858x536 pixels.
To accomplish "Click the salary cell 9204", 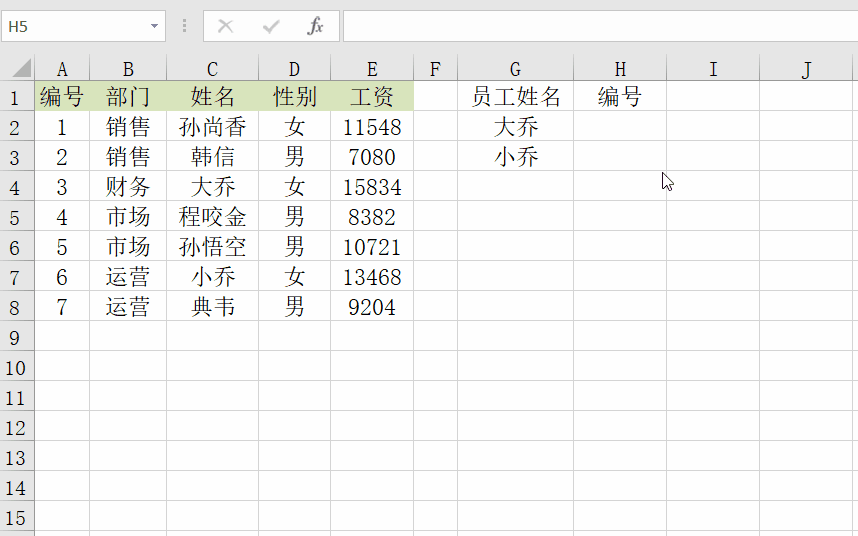I will point(372,307).
